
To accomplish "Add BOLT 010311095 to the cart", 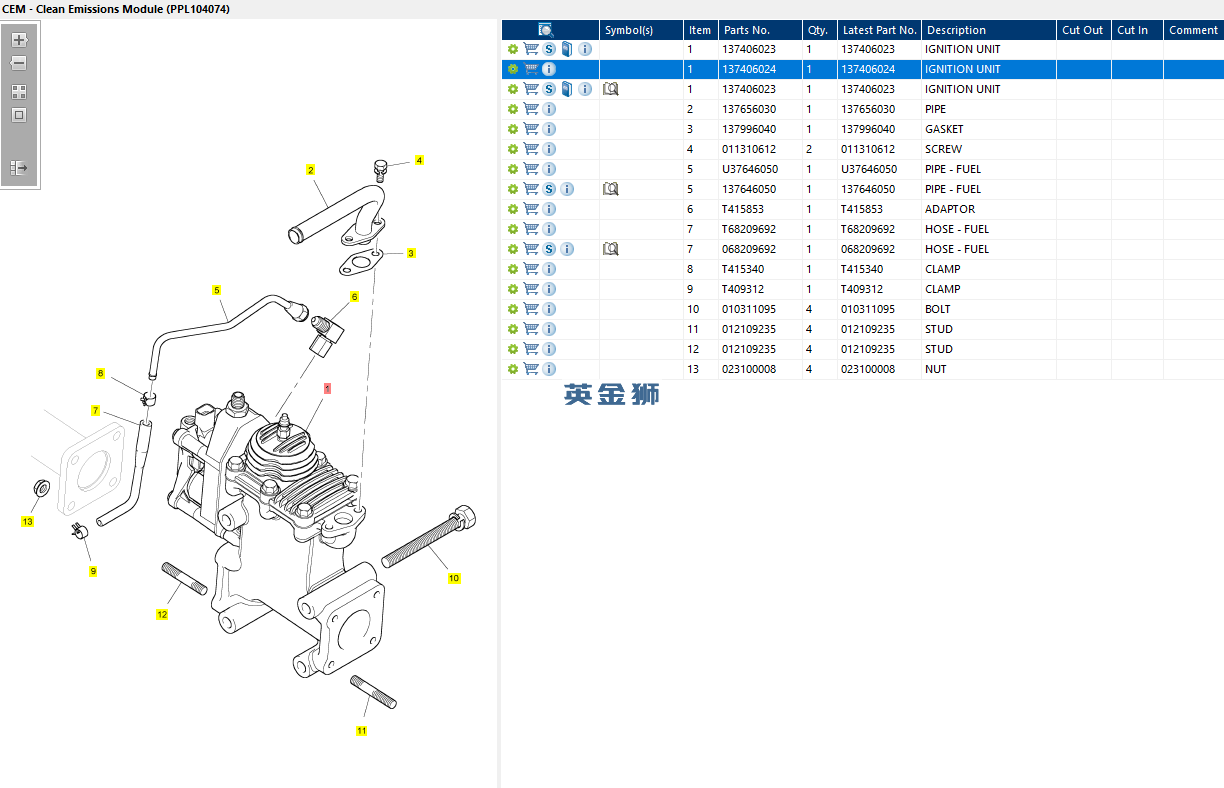I will (x=531, y=309).
